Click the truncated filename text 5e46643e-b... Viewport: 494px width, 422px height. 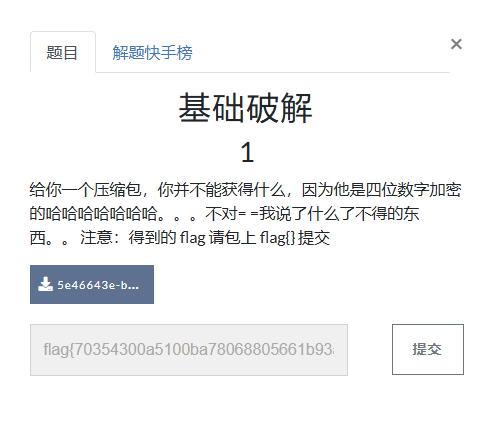pyautogui.click(x=98, y=285)
